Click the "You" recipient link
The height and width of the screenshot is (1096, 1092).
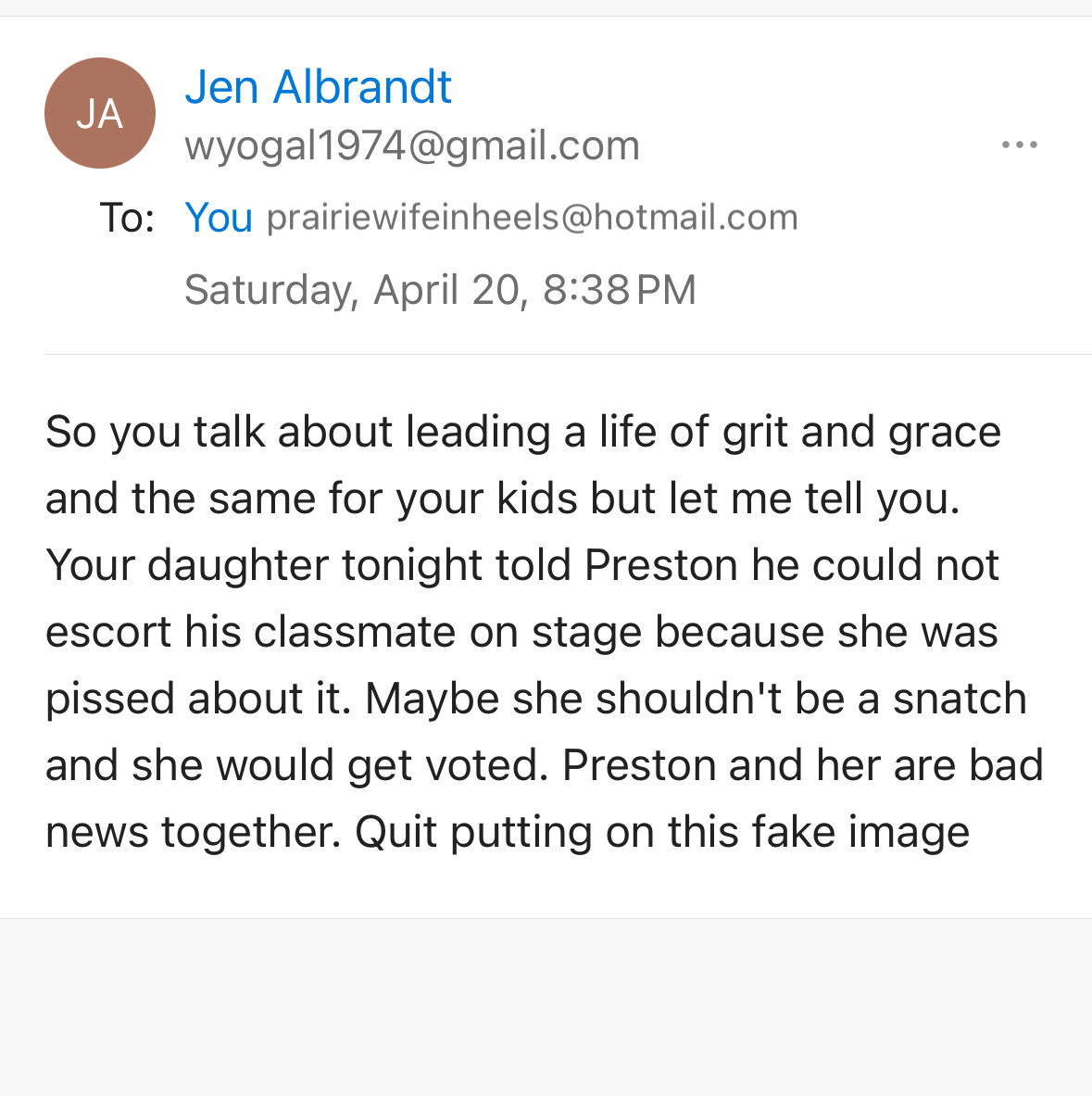[219, 218]
